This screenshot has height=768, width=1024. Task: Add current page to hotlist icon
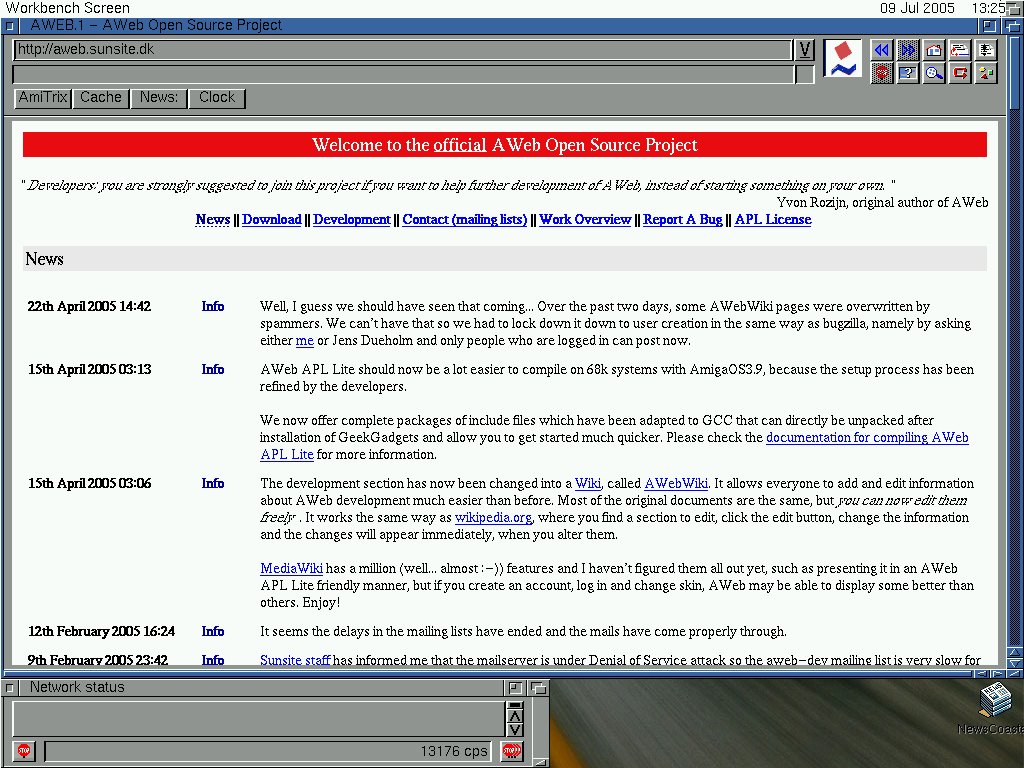click(960, 50)
